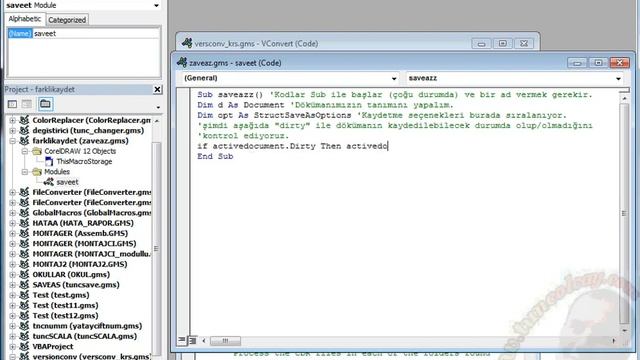Minimize the saveet (Code) window
Viewport: 640px width, 360px height.
click(577, 63)
